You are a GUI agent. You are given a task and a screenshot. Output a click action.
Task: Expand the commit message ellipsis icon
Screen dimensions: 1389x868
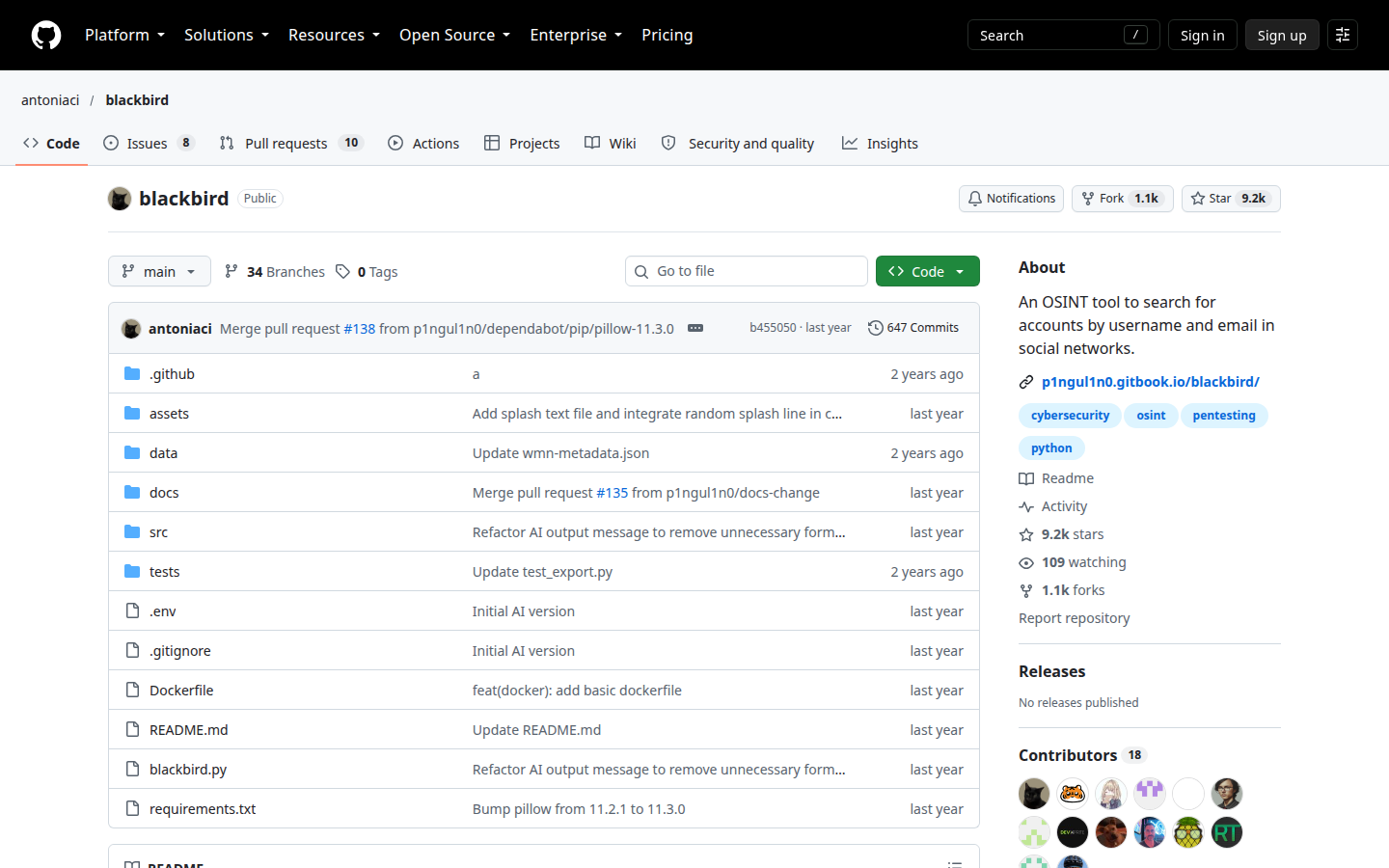(x=695, y=328)
